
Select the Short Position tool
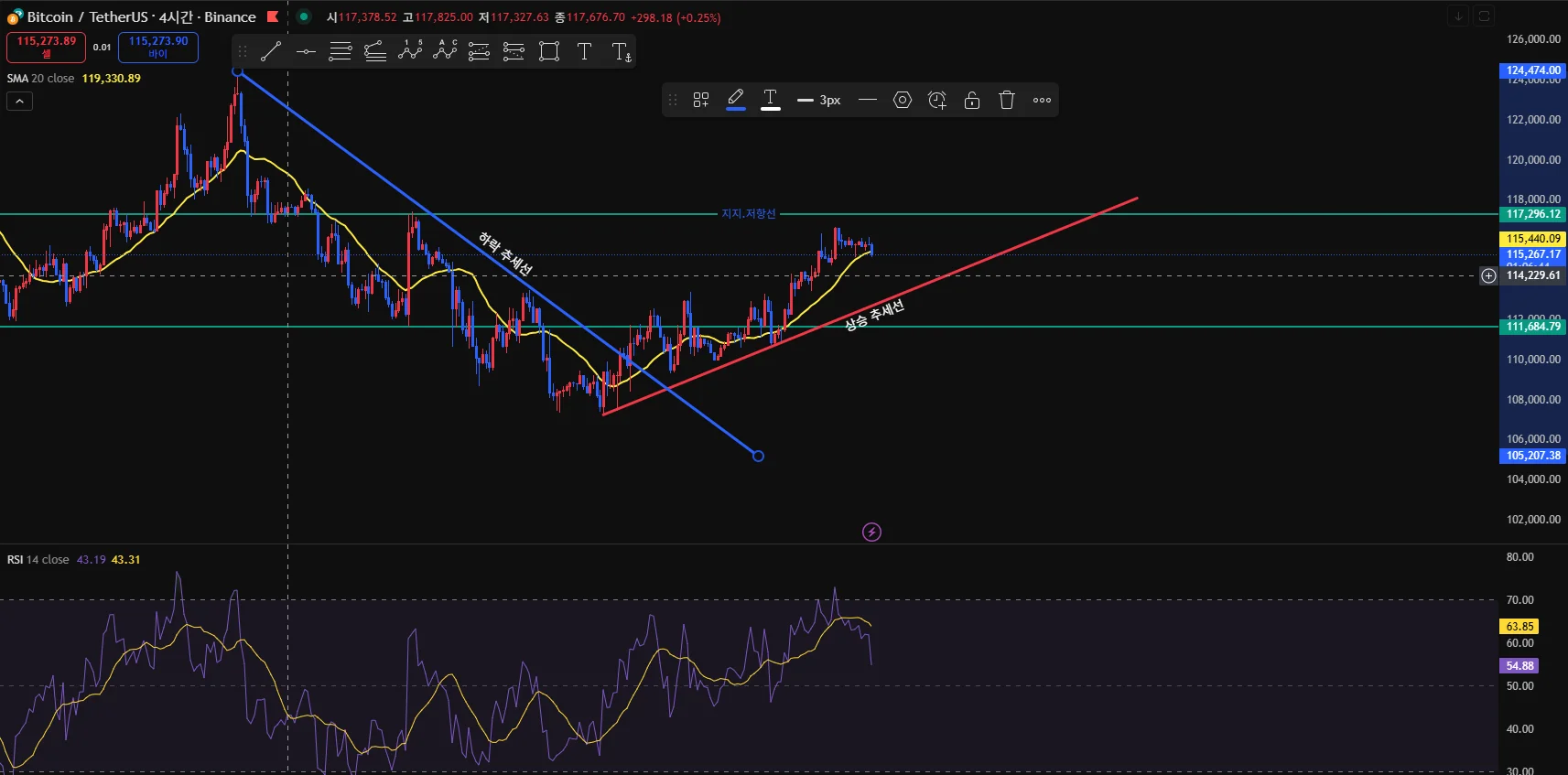514,51
